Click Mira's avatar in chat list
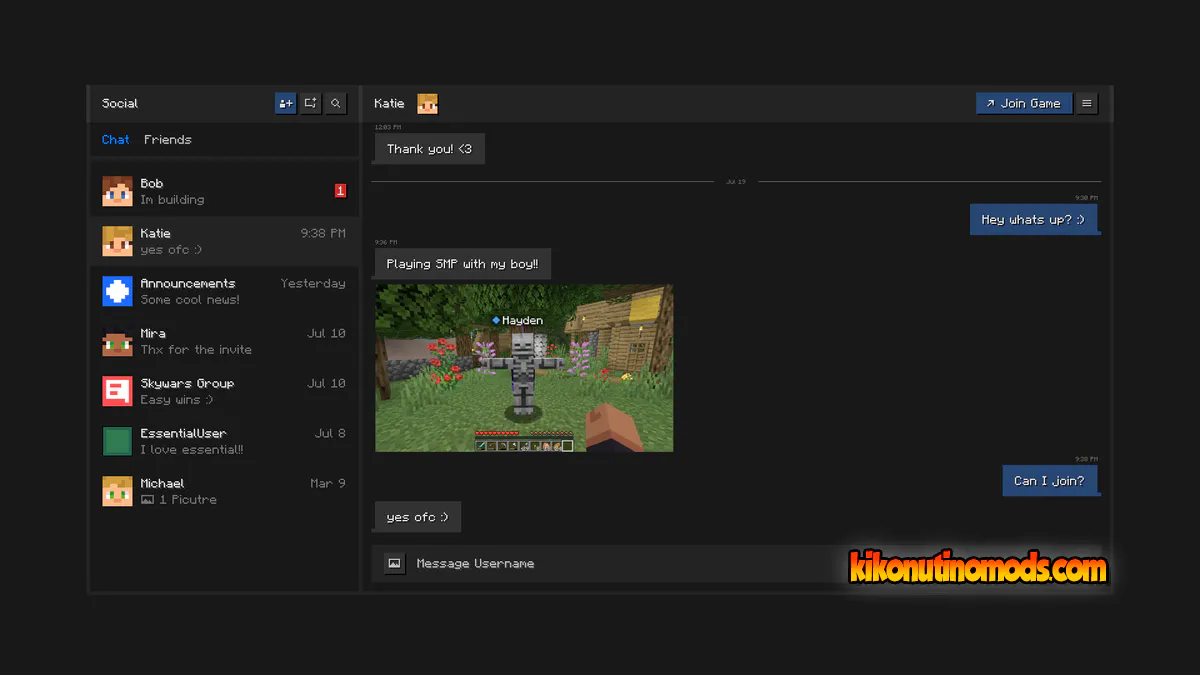Image resolution: width=1200 pixels, height=675 pixels. click(x=117, y=341)
